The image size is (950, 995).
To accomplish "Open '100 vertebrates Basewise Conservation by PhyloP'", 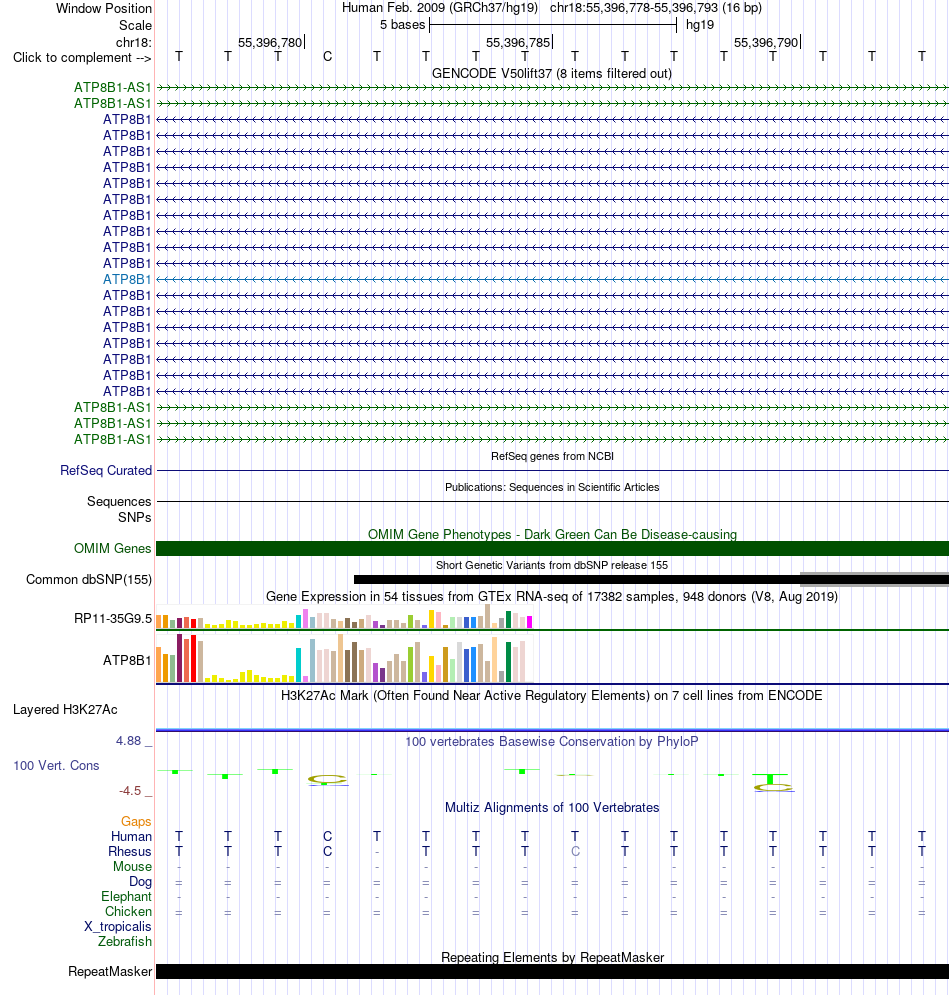I will click(x=551, y=741).
